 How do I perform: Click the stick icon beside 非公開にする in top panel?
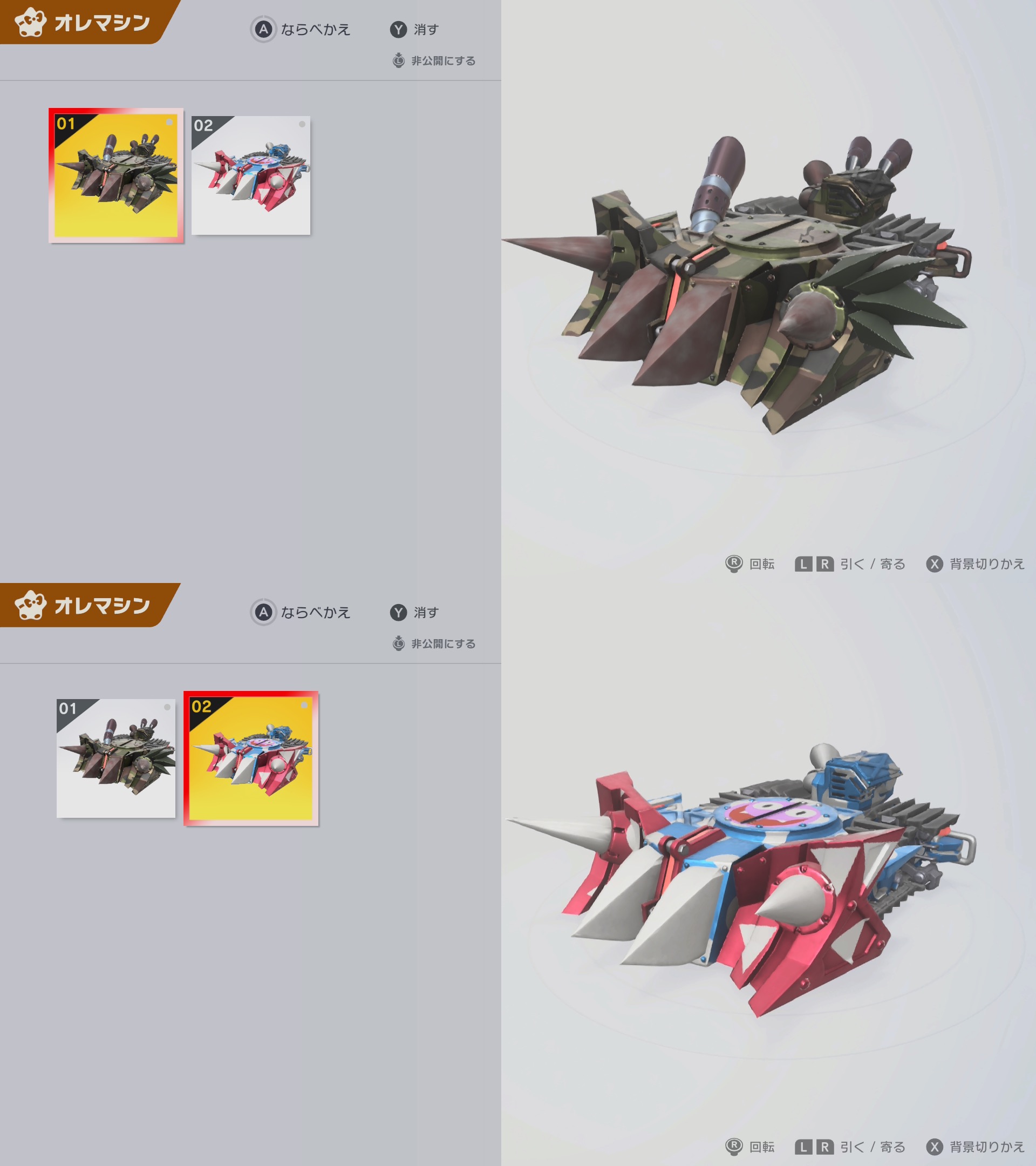[x=399, y=60]
